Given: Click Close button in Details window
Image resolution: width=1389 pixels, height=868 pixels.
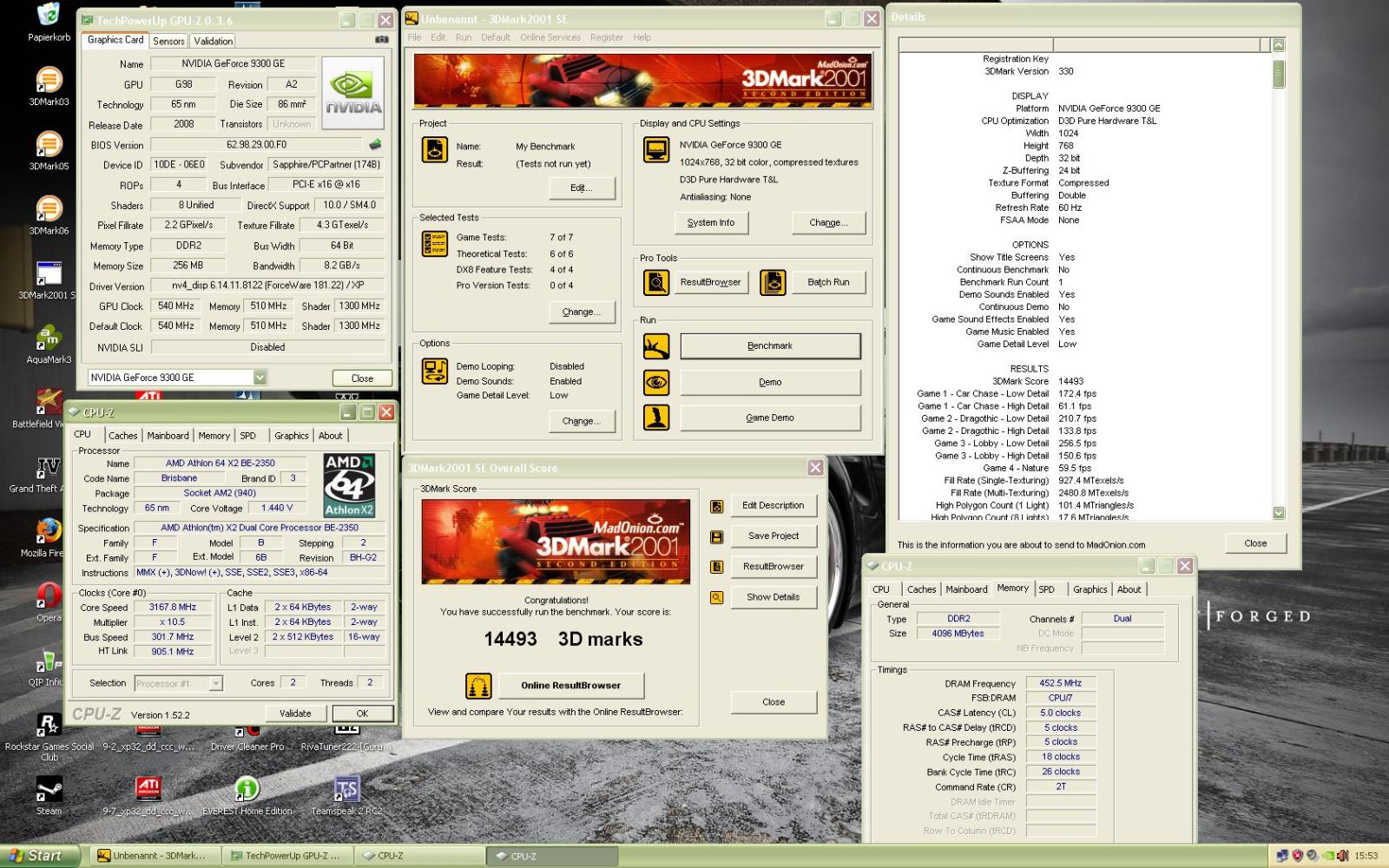Looking at the screenshot, I should coord(1255,543).
